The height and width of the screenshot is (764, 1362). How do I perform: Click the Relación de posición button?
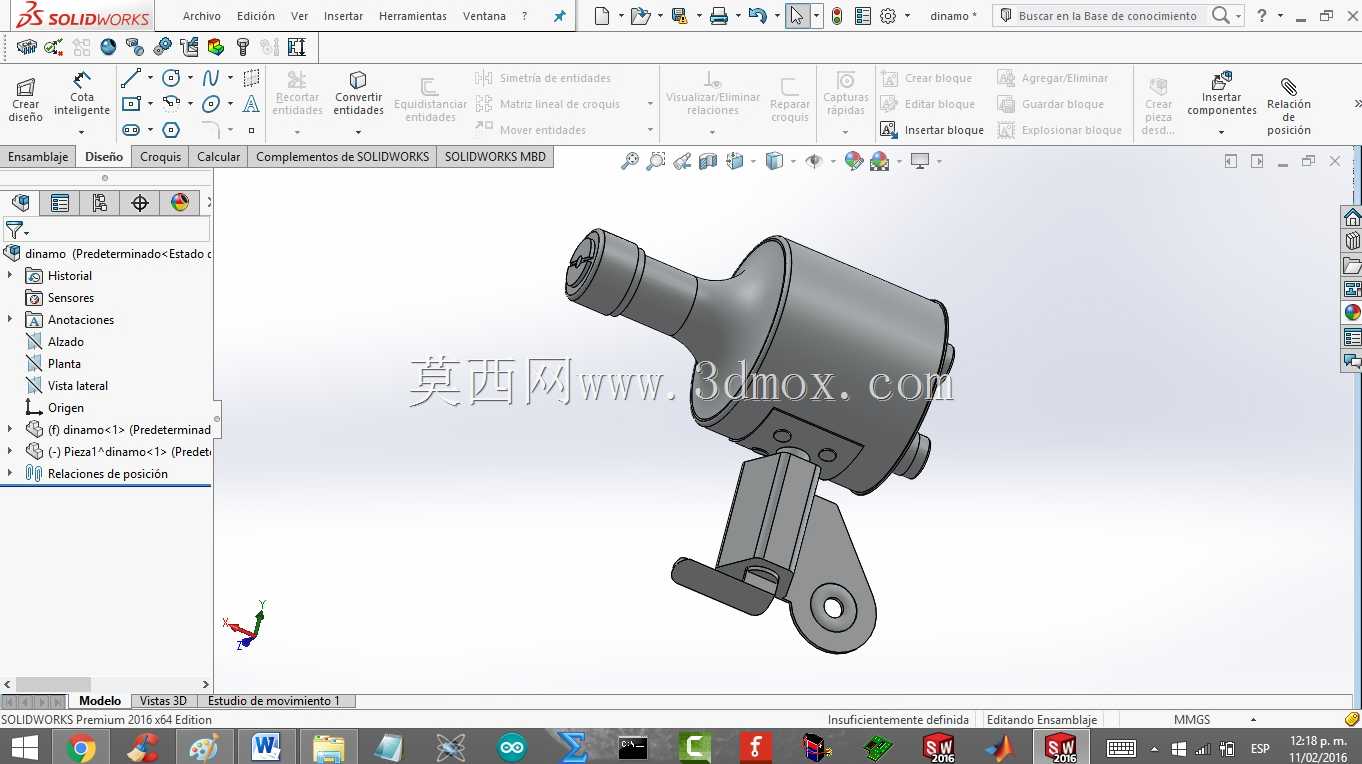point(1289,105)
